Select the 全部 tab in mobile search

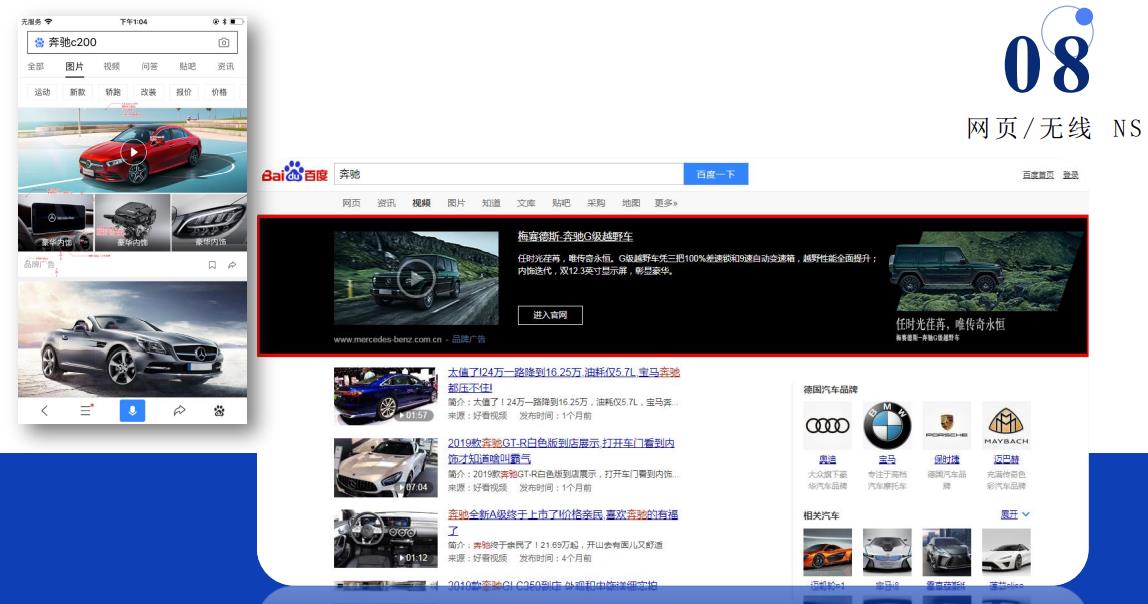36,67
